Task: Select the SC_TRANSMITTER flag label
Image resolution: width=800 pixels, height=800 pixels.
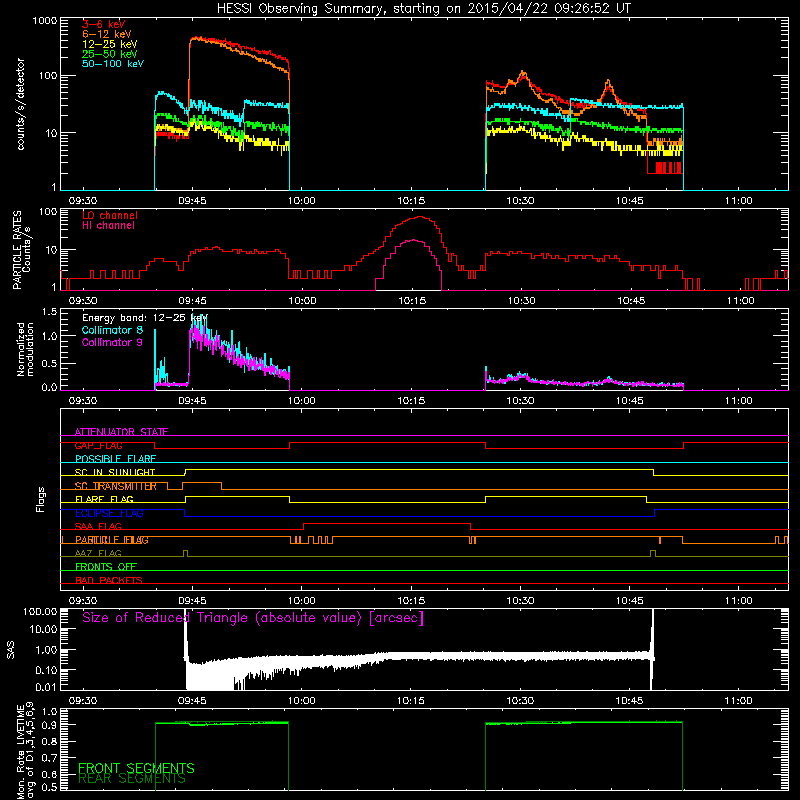Action: (x=116, y=486)
